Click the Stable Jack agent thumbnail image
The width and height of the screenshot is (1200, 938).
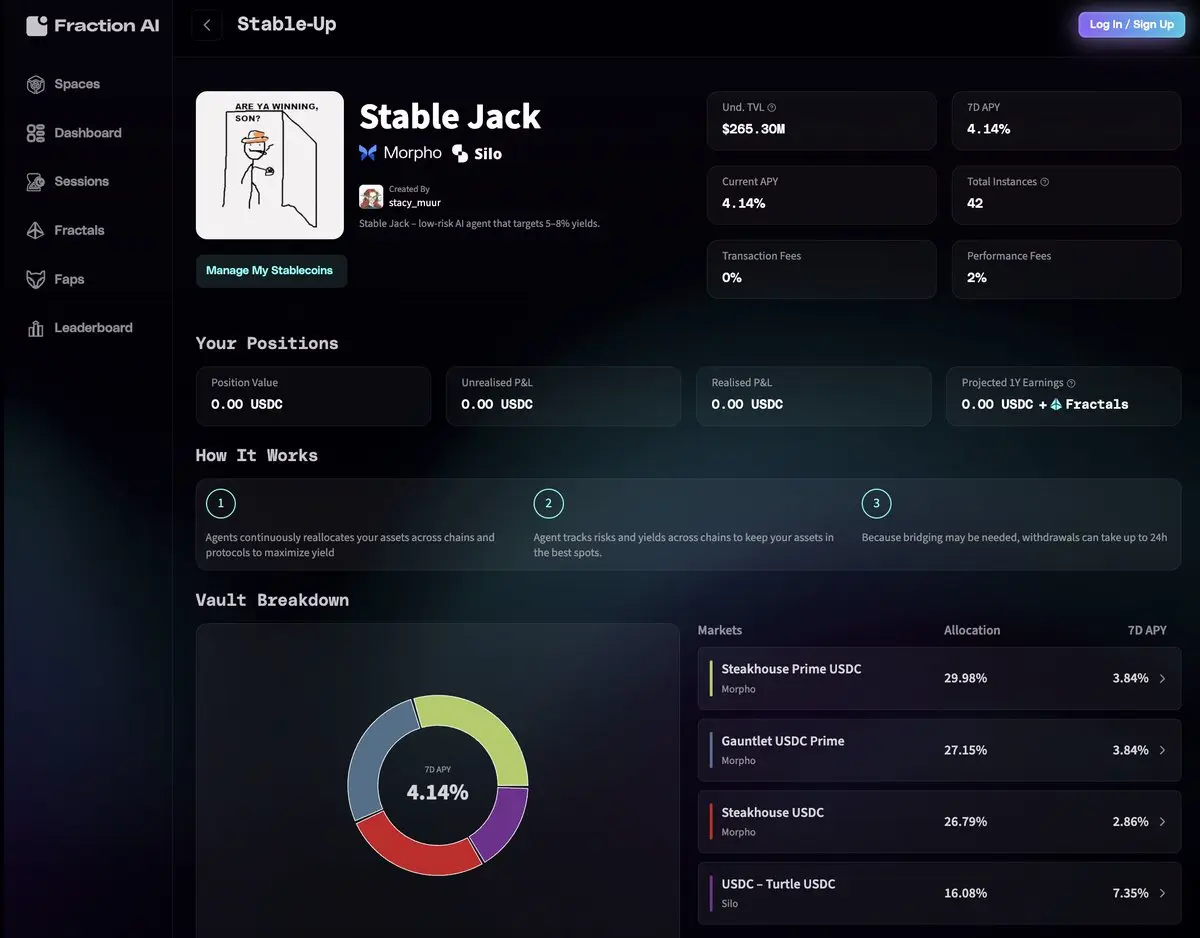270,166
